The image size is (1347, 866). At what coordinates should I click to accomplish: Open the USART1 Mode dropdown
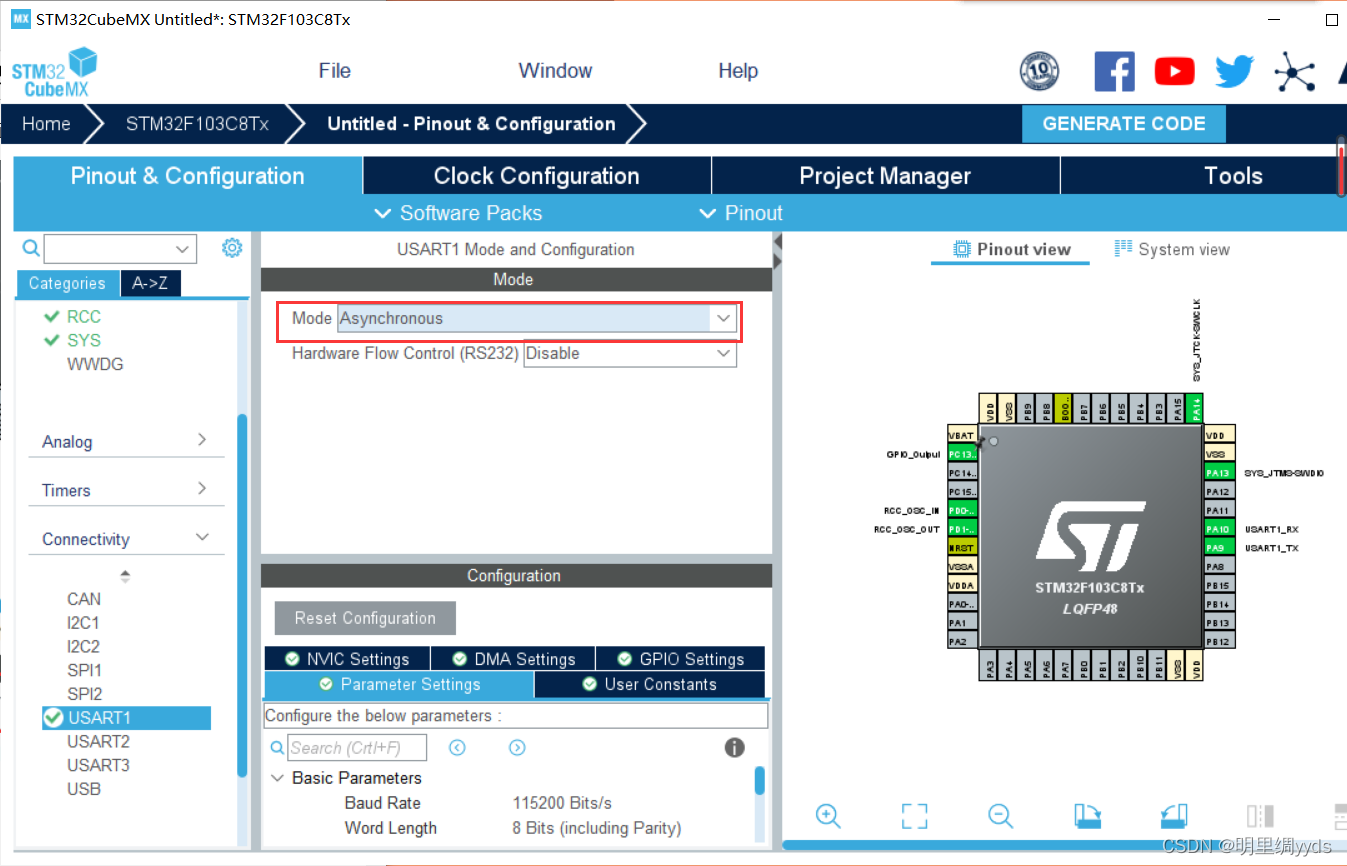click(537, 318)
